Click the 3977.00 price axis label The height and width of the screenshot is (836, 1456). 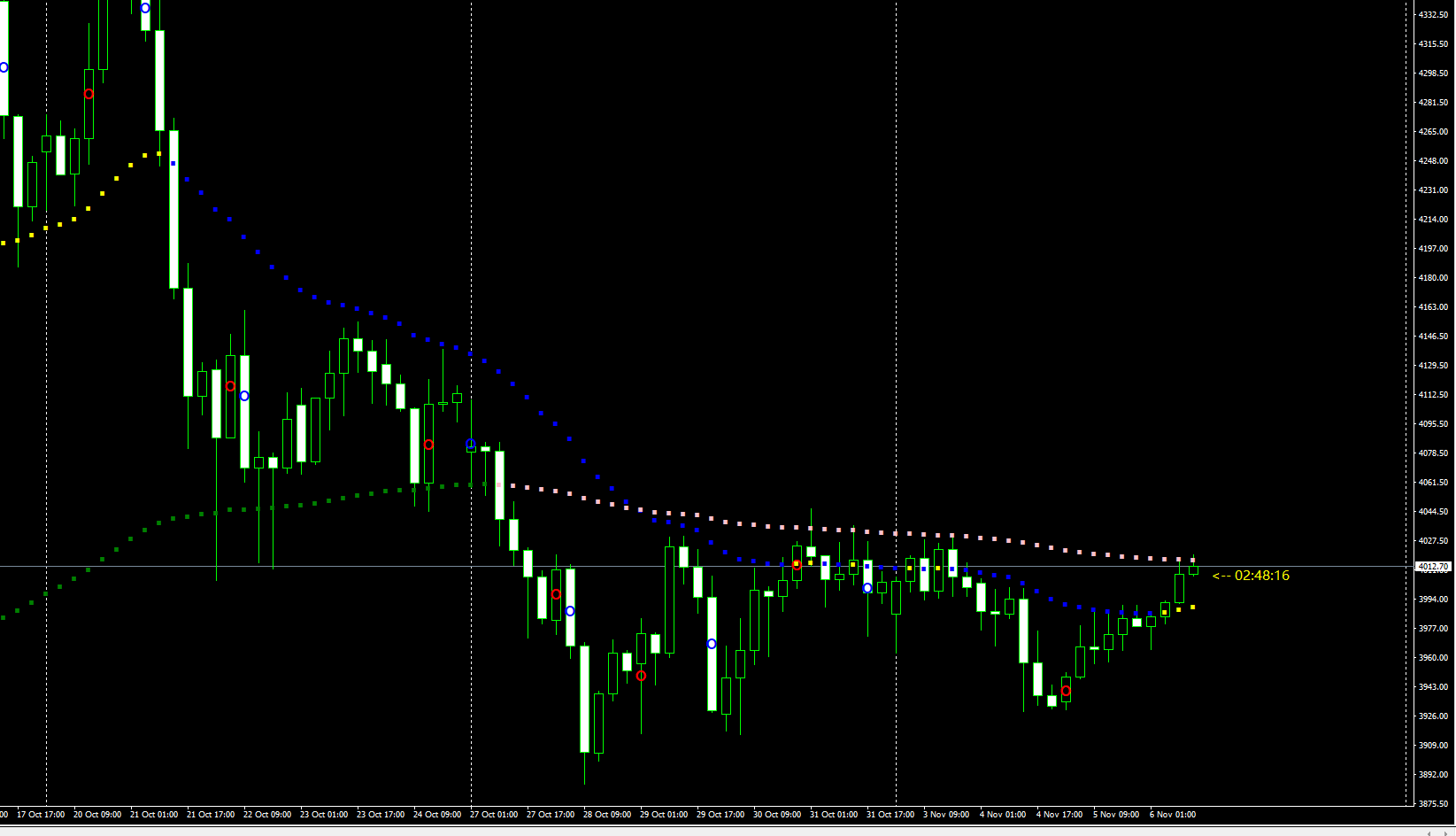(1433, 629)
